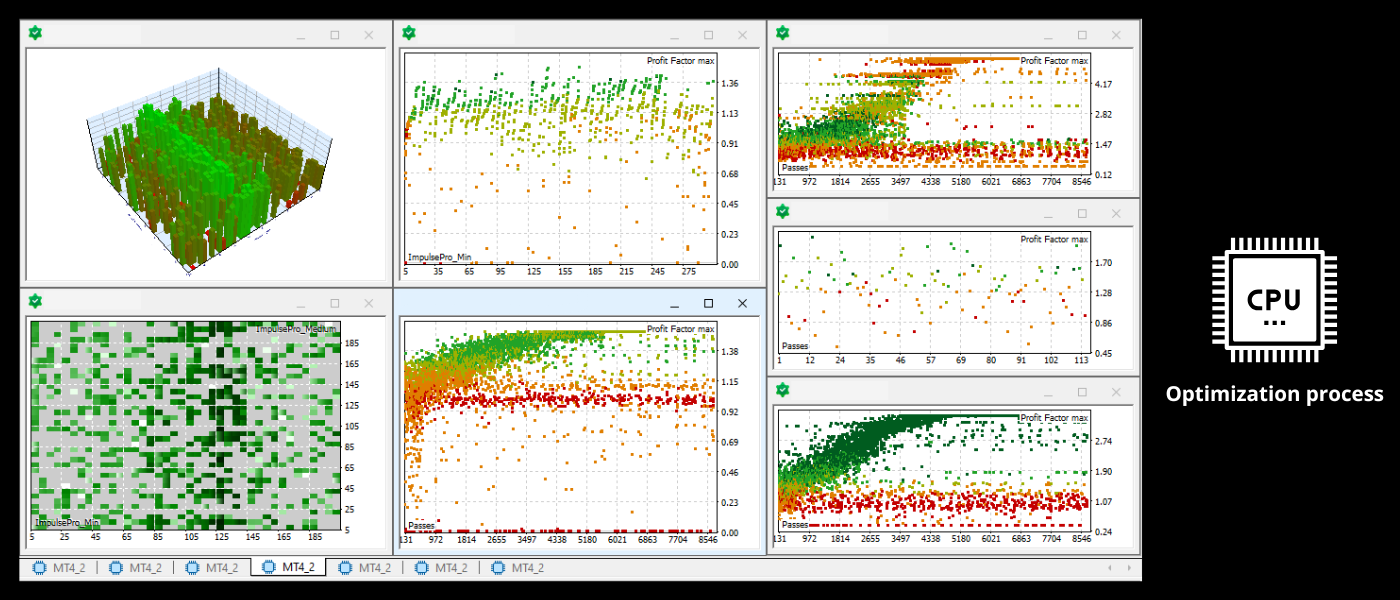Click the title icon of the ImpulsePro_Min scatter window
The height and width of the screenshot is (600, 1400).
(408, 33)
